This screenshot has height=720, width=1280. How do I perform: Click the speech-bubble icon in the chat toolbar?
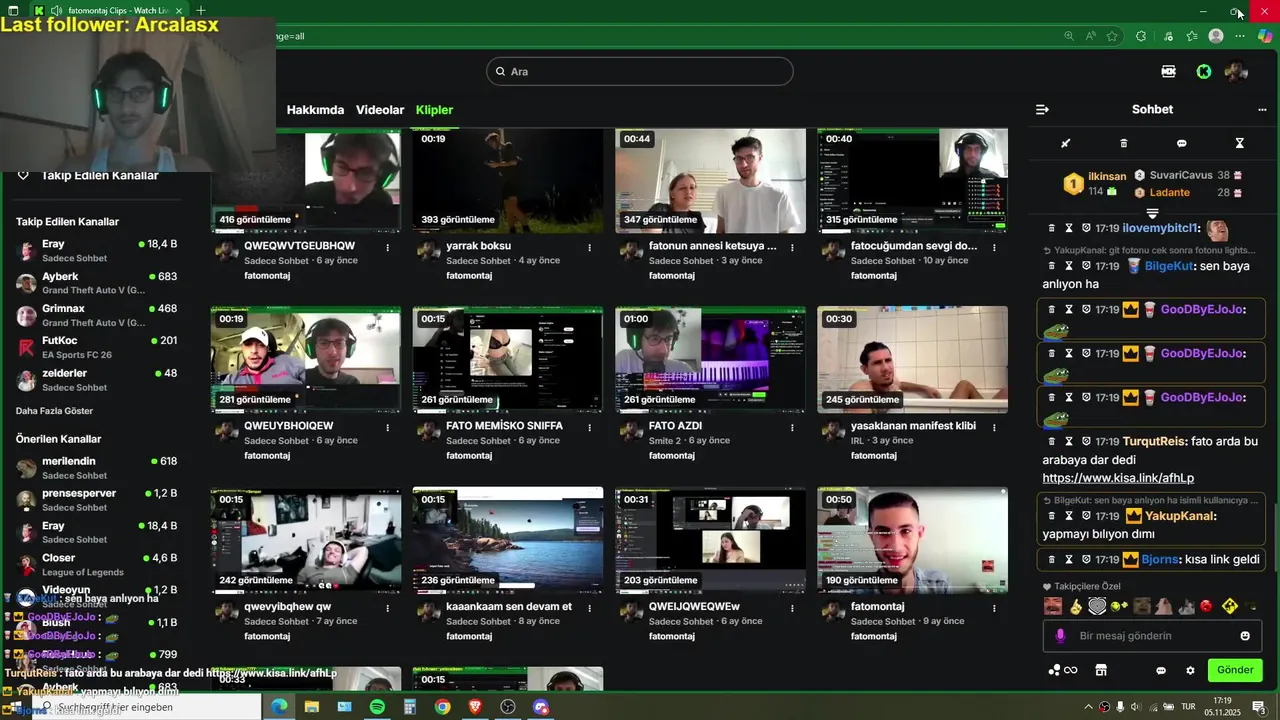(1181, 143)
